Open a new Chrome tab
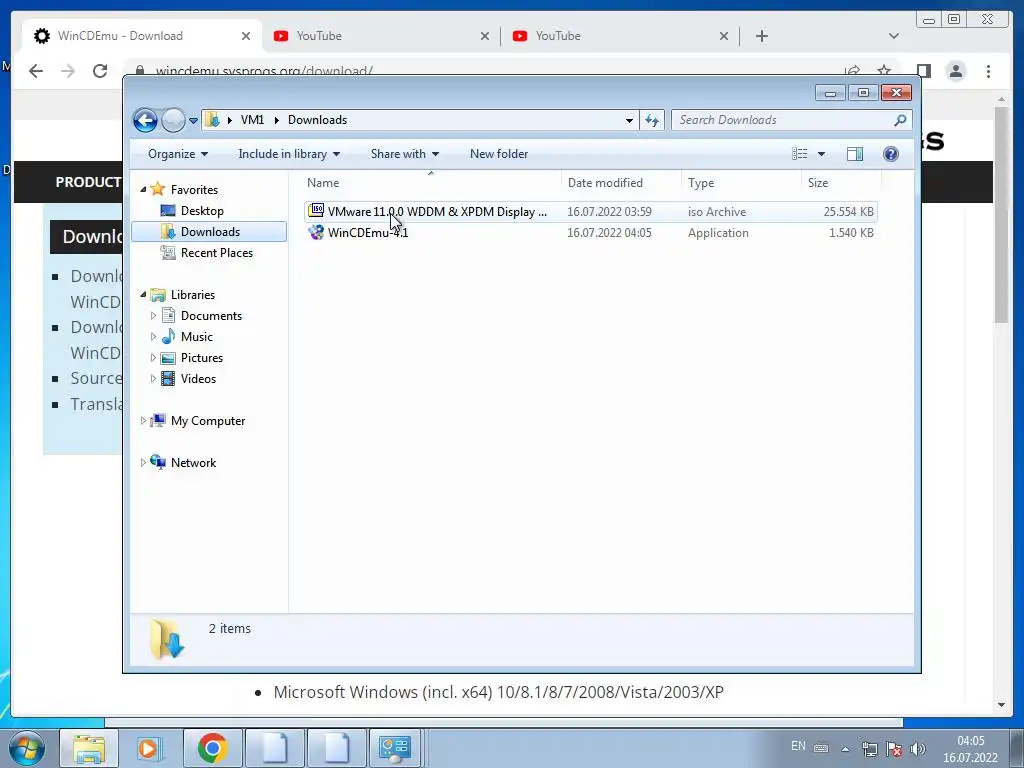Image resolution: width=1024 pixels, height=768 pixels. [761, 36]
